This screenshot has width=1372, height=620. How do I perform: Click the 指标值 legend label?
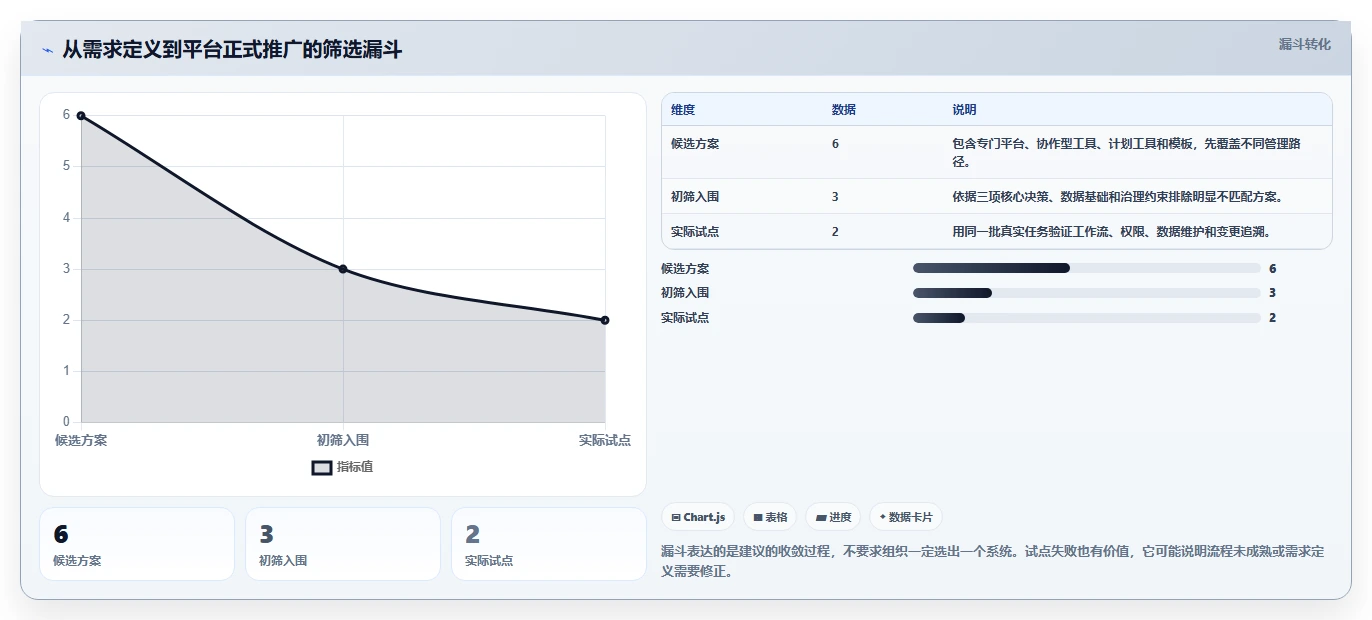355,467
